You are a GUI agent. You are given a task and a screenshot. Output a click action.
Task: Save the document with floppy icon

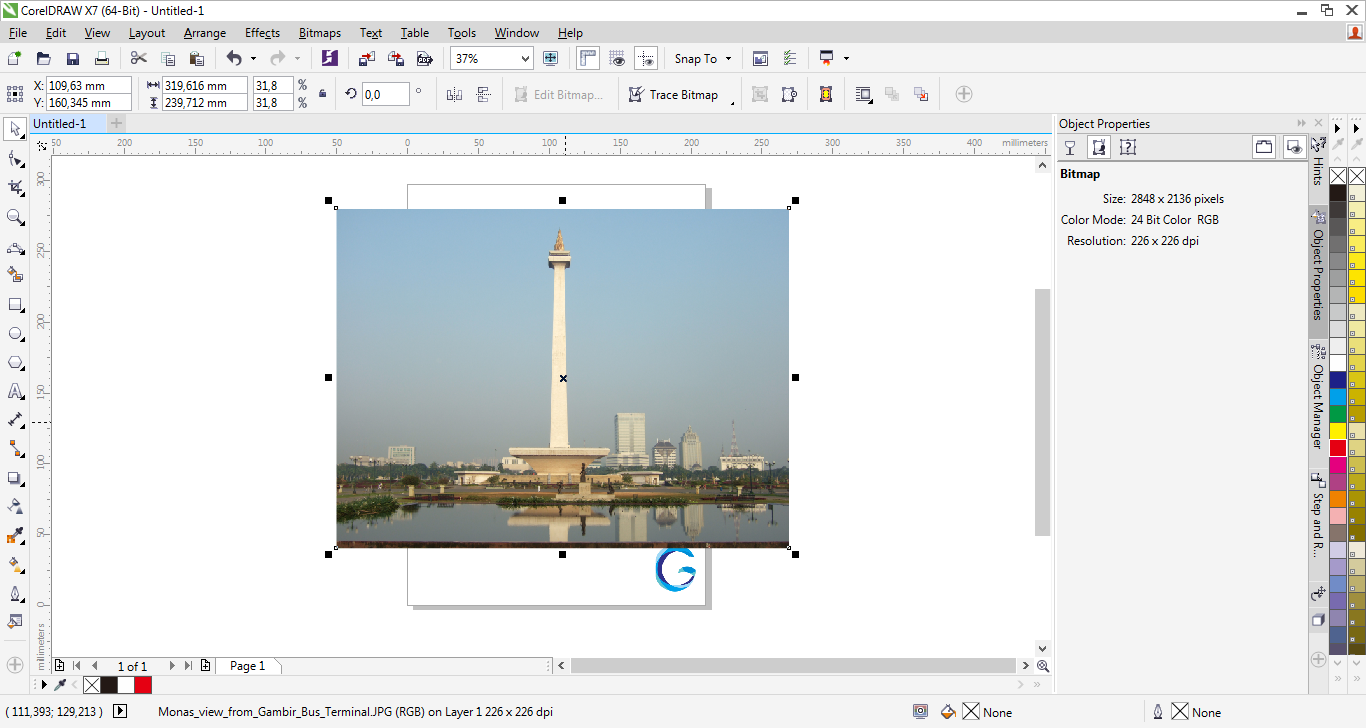click(72, 58)
